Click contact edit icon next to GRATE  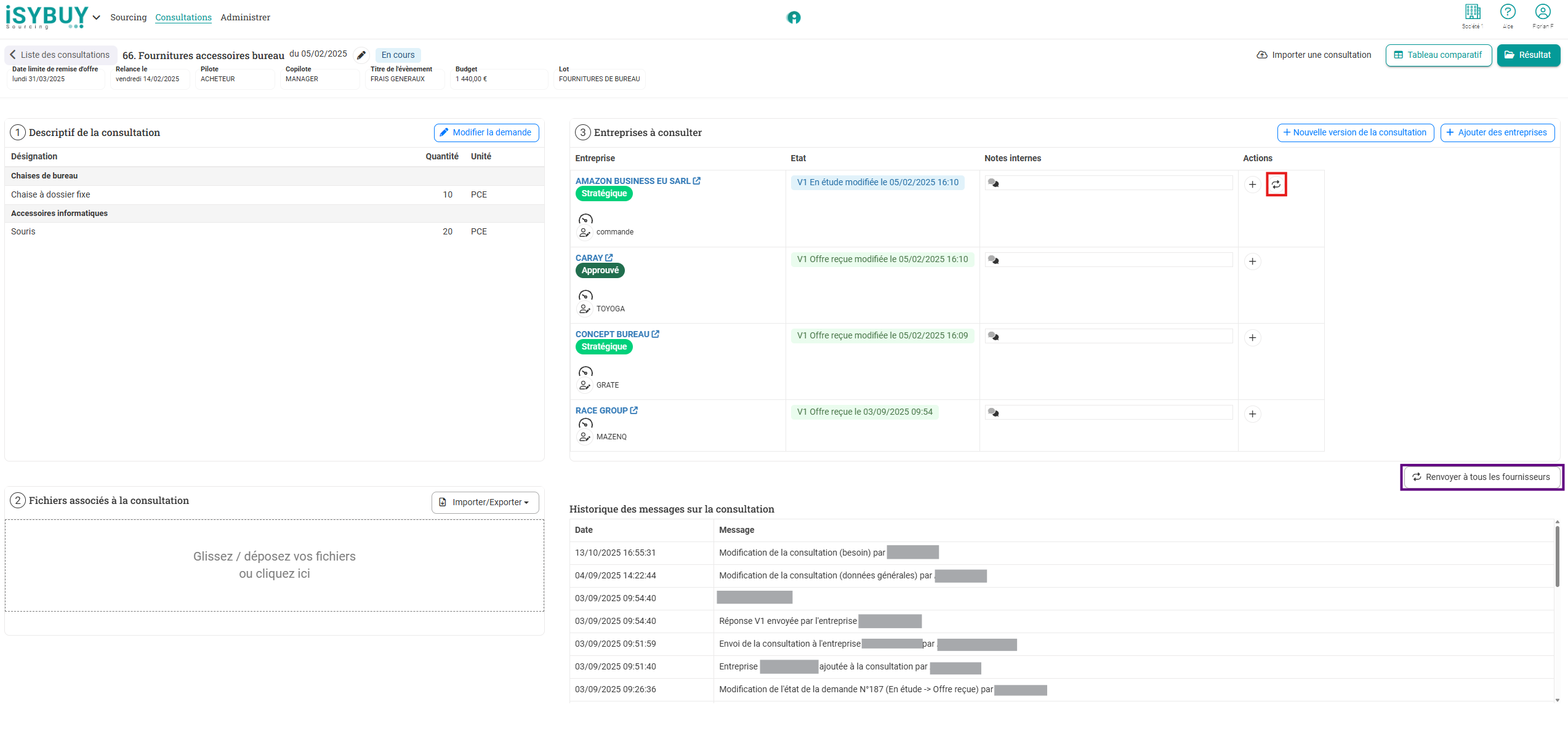pyautogui.click(x=585, y=385)
